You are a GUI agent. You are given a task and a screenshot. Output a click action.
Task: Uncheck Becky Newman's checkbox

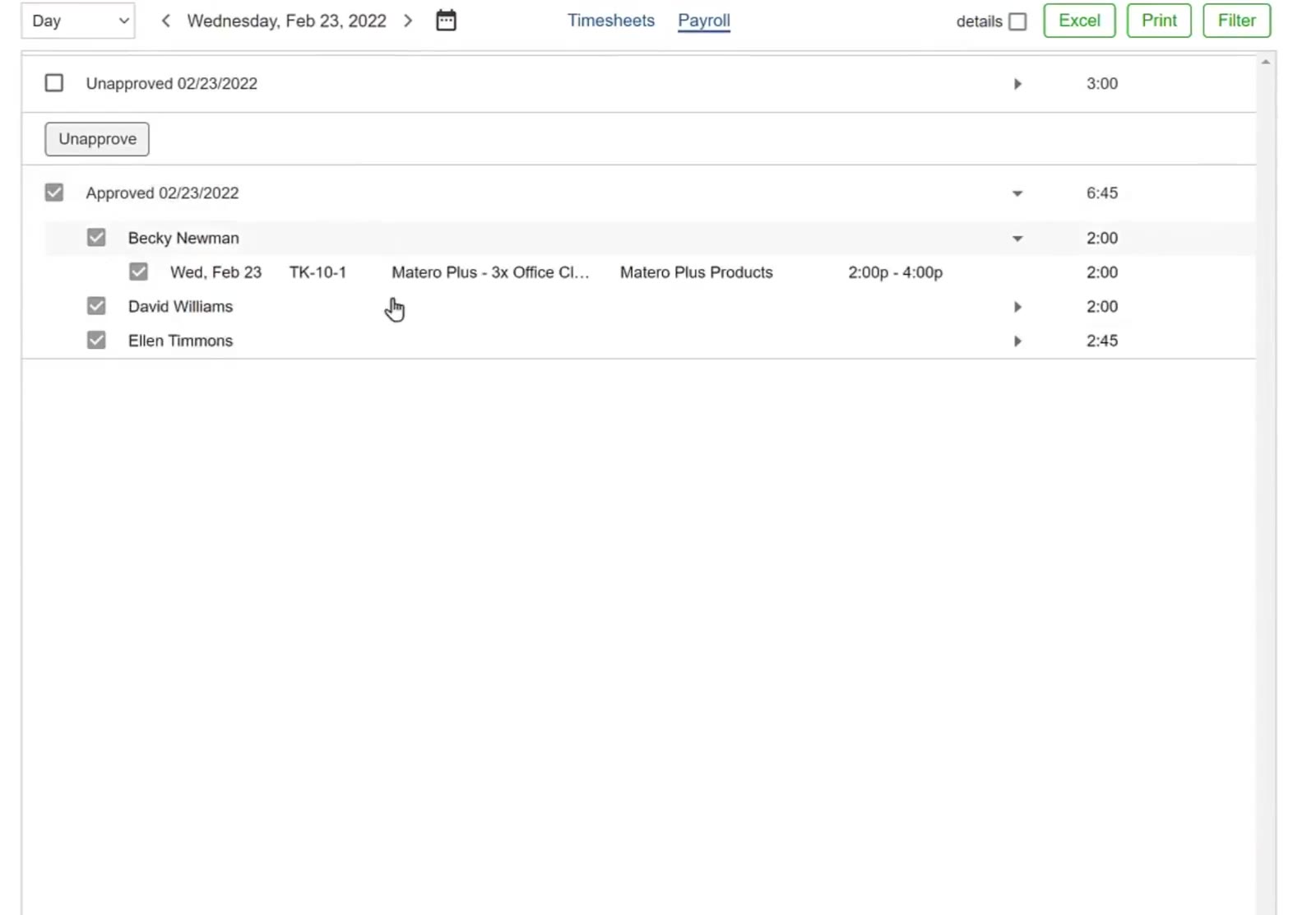coord(96,238)
